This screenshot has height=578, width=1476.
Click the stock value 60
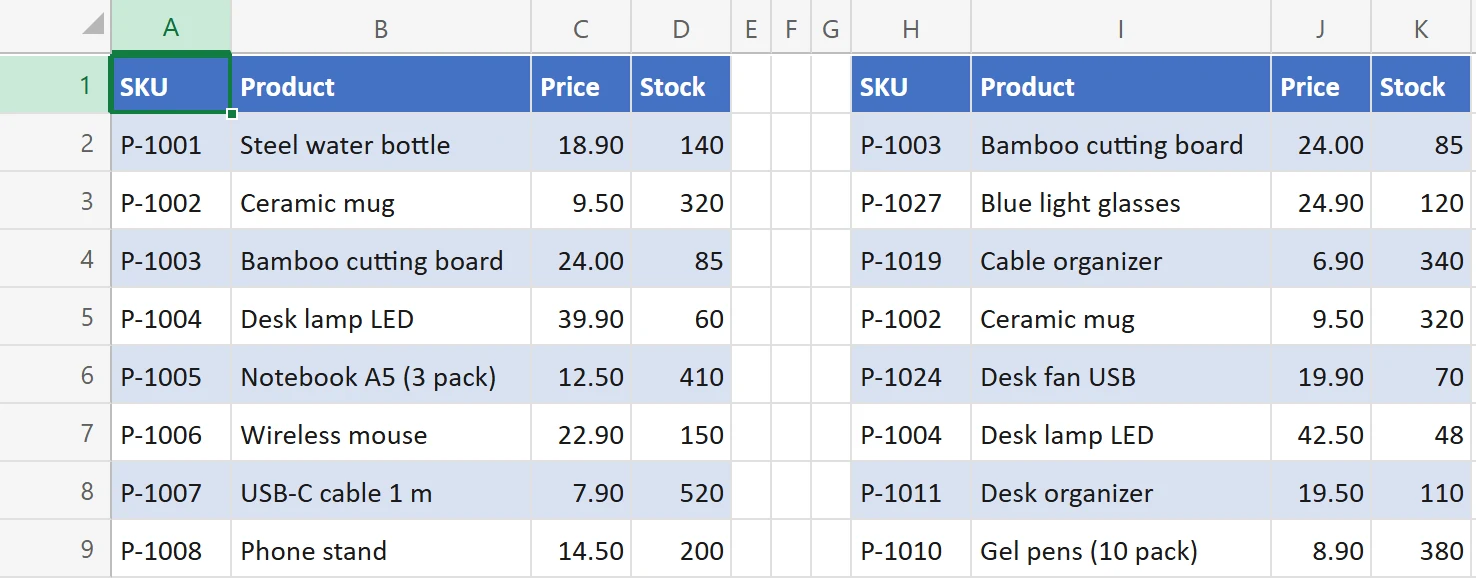681,317
